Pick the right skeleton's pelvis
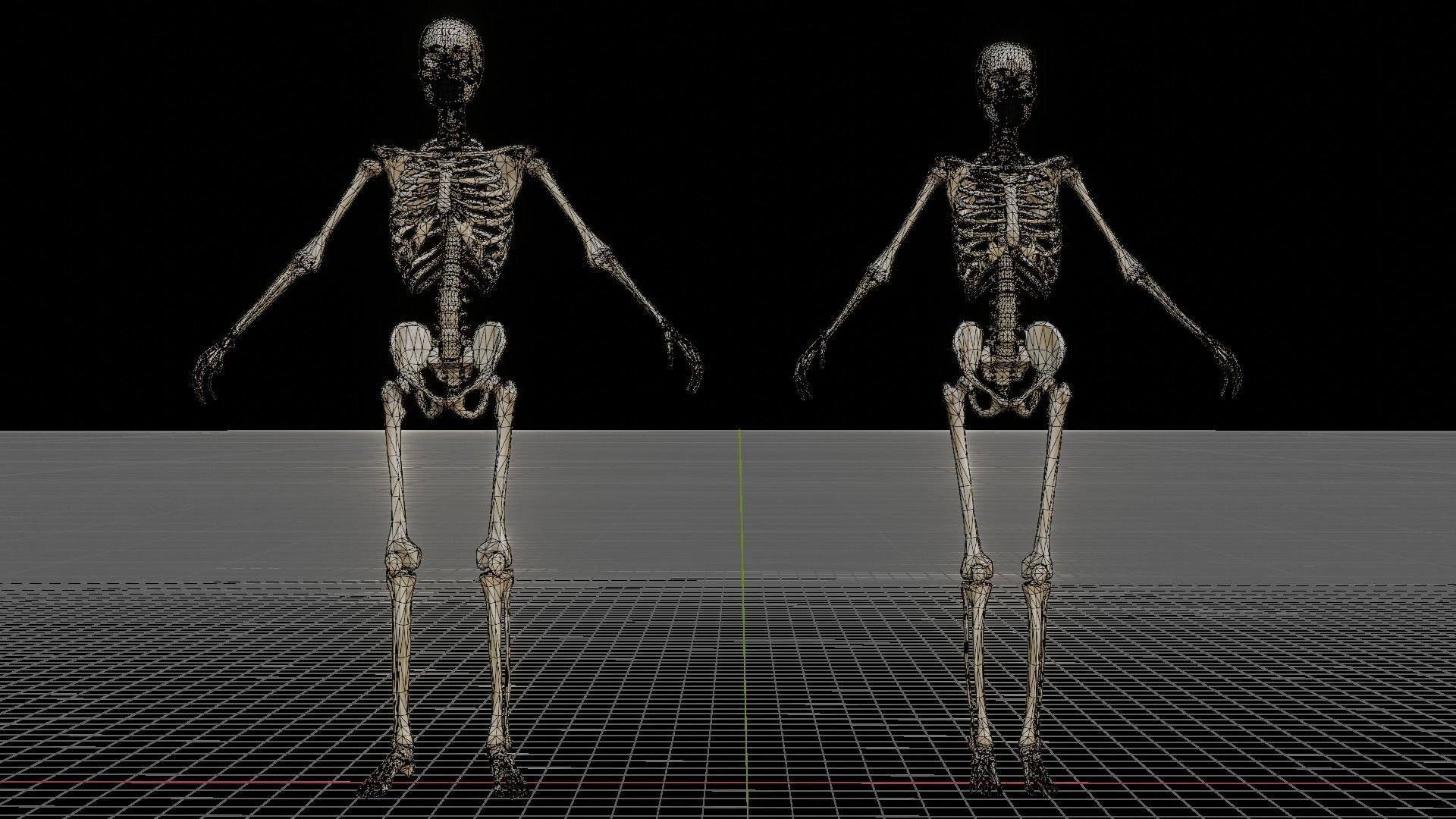Screen dimensions: 1456x819 (x=1009, y=369)
